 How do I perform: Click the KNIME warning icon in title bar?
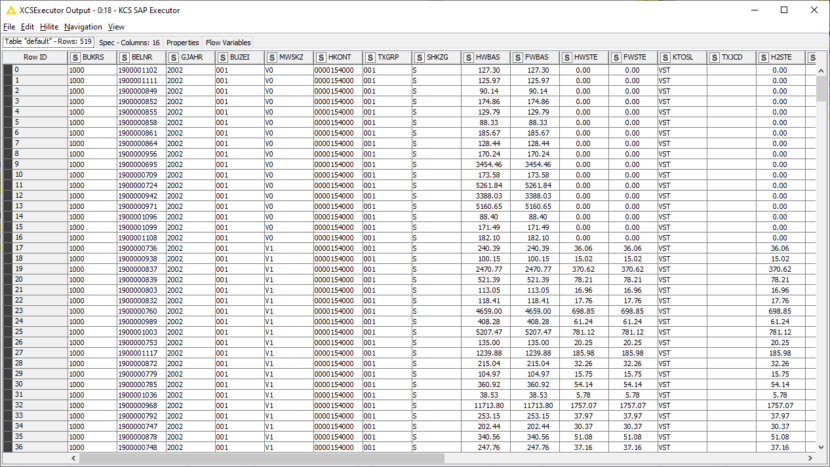[x=10, y=9]
